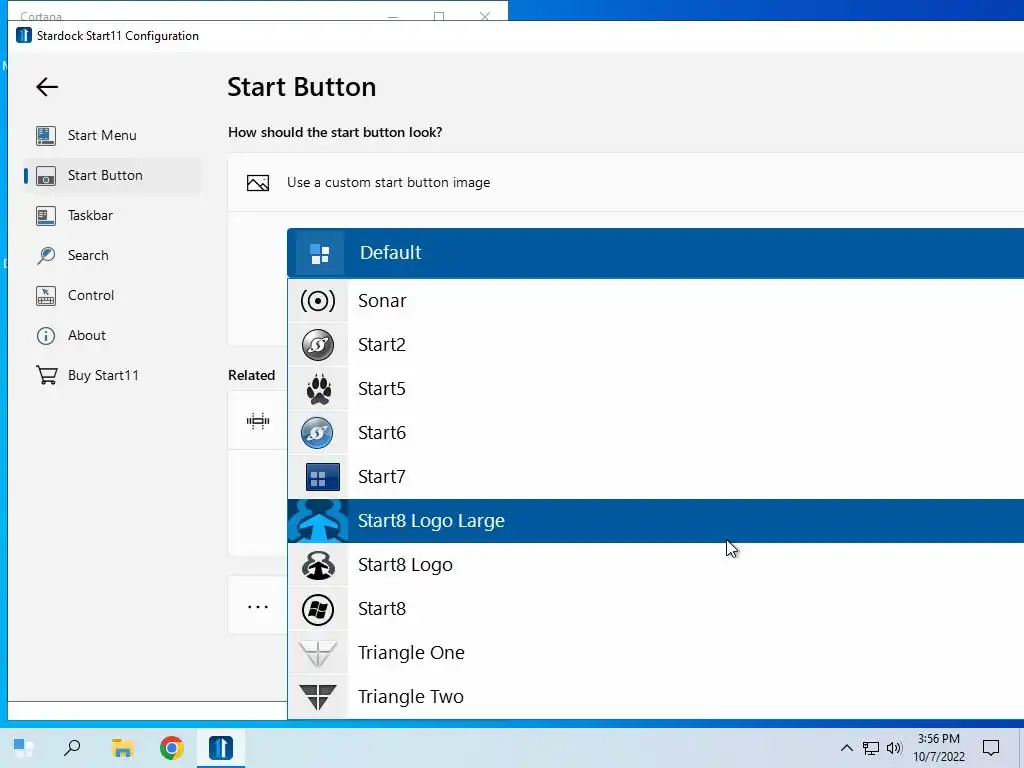Open the Search settings section
The height and width of the screenshot is (768, 1024).
[112, 255]
